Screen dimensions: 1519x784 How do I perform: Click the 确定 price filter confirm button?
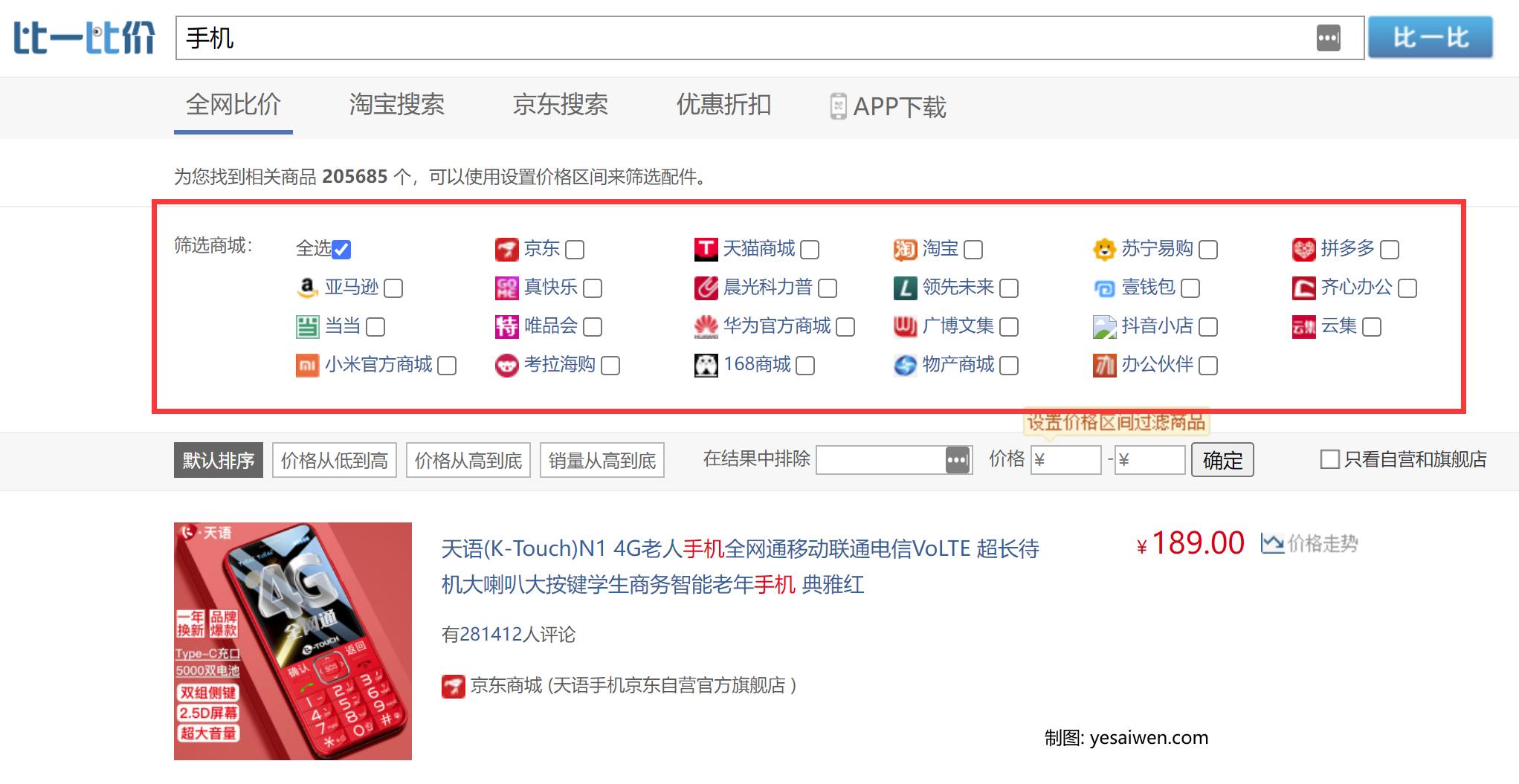pyautogui.click(x=1222, y=460)
